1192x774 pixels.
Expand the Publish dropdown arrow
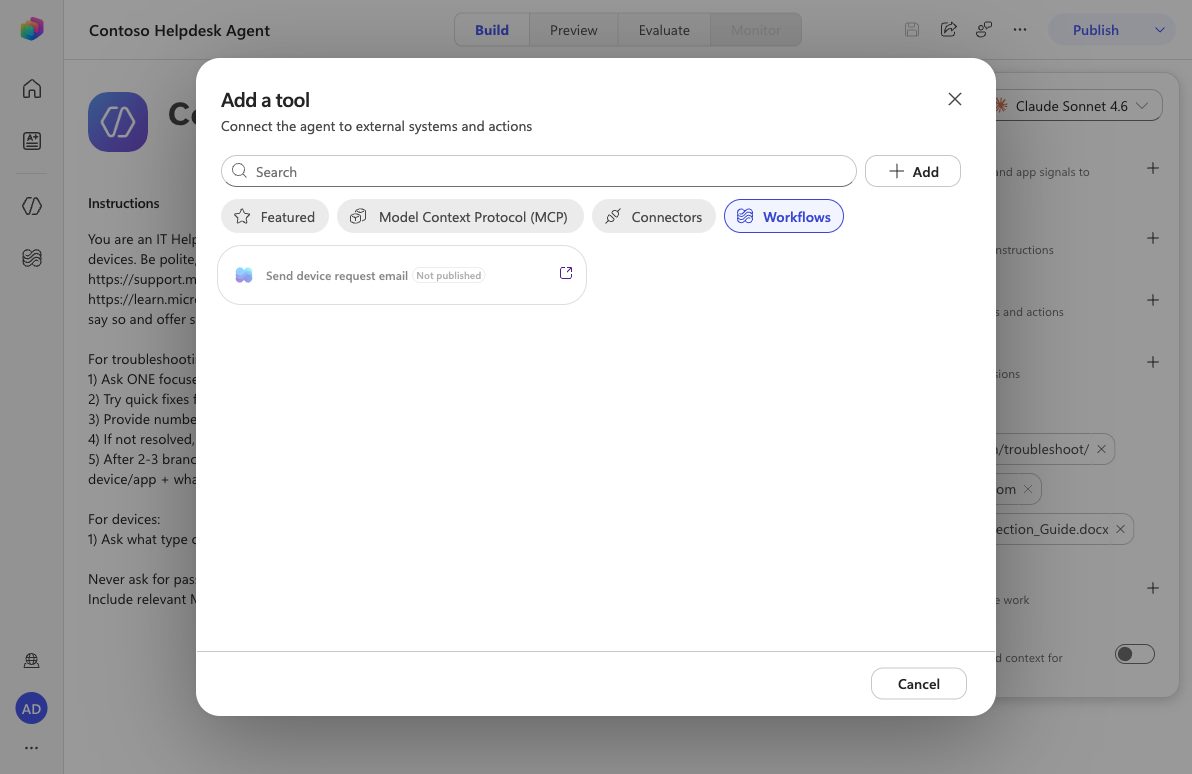point(1159,30)
